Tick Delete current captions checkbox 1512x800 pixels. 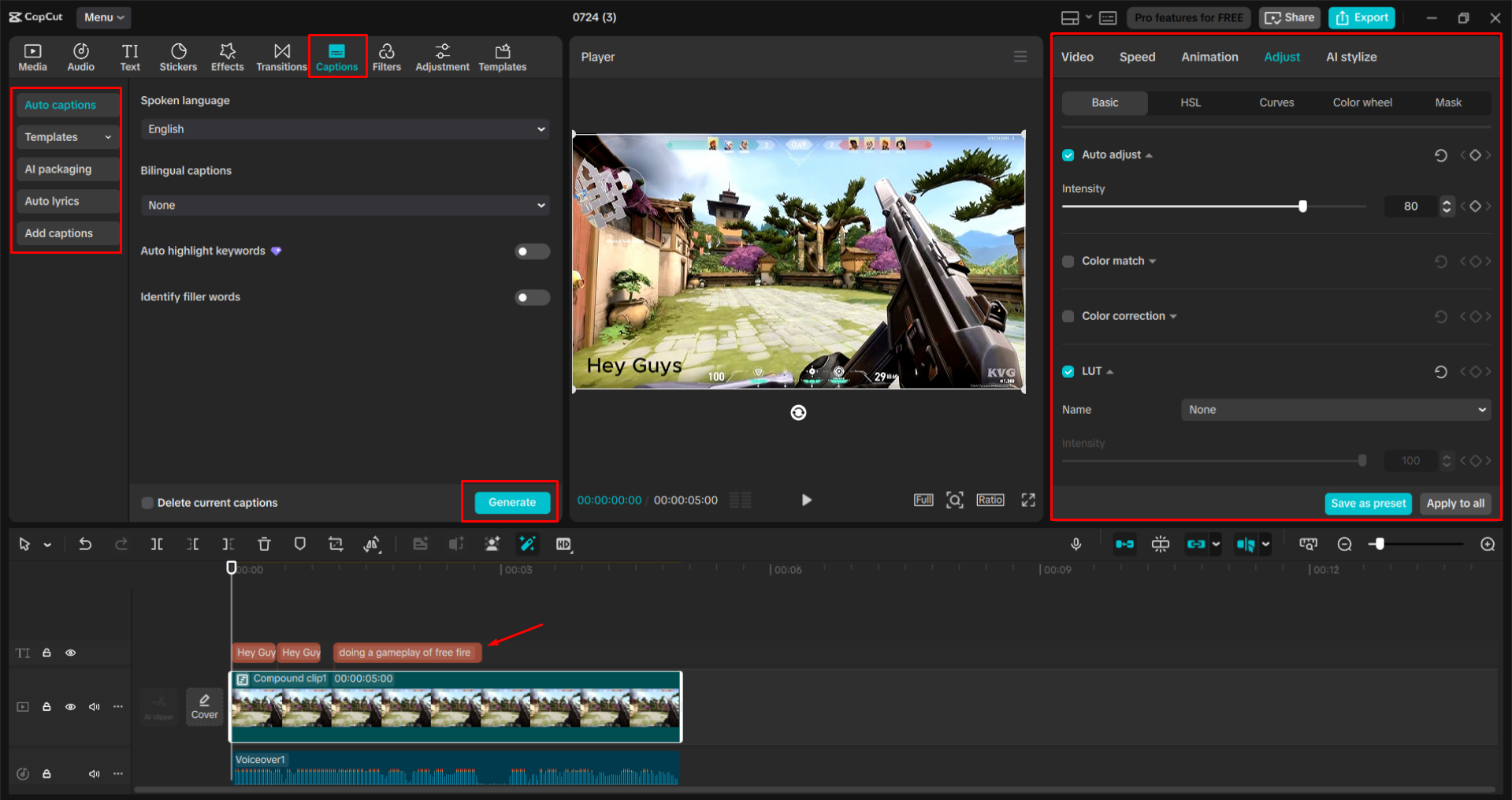coord(147,503)
